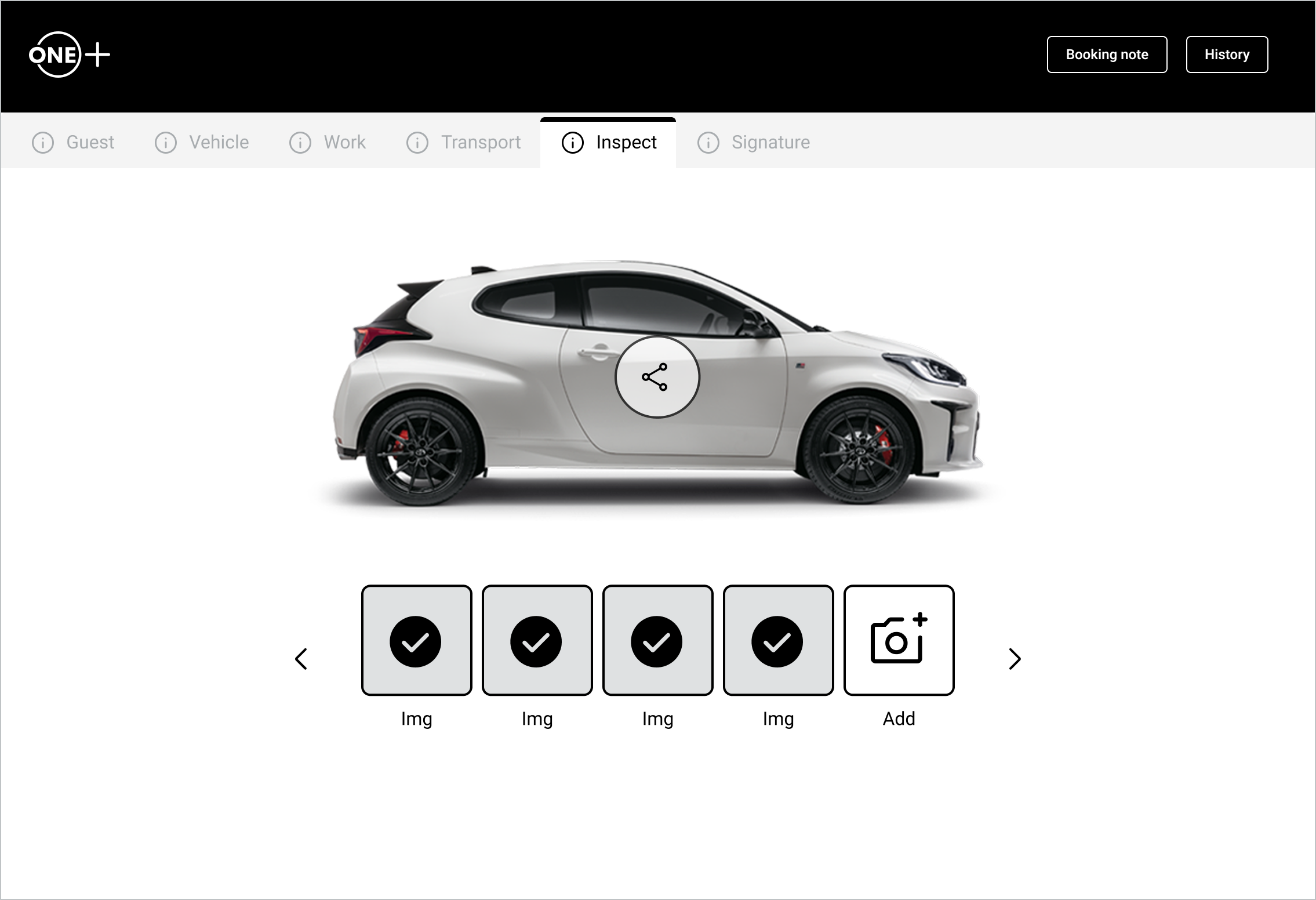The image size is (1316, 900).
Task: Click the info icon beside Signature
Action: (708, 143)
